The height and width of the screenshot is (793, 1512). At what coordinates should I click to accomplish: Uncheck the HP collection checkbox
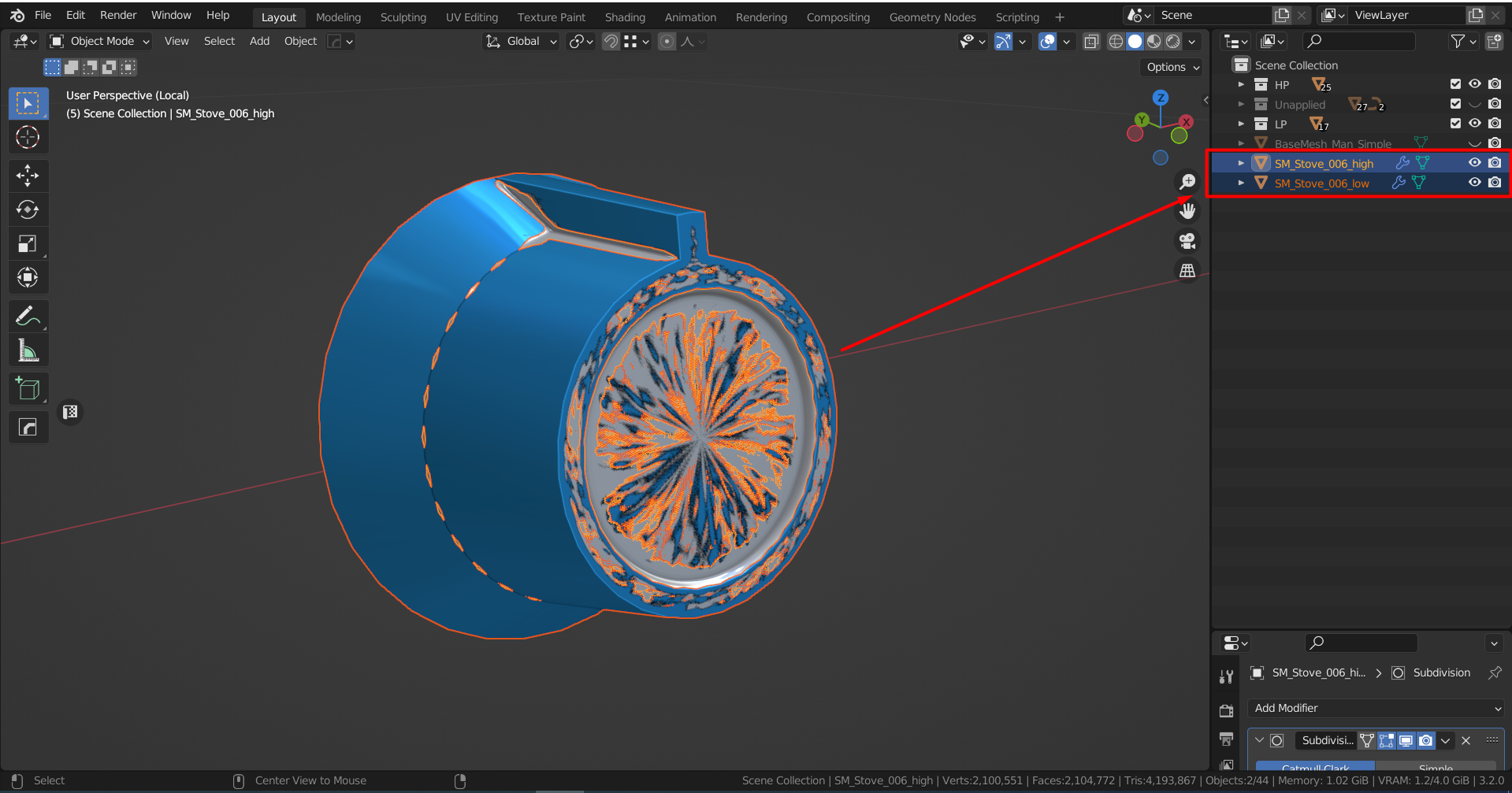pyautogui.click(x=1455, y=84)
